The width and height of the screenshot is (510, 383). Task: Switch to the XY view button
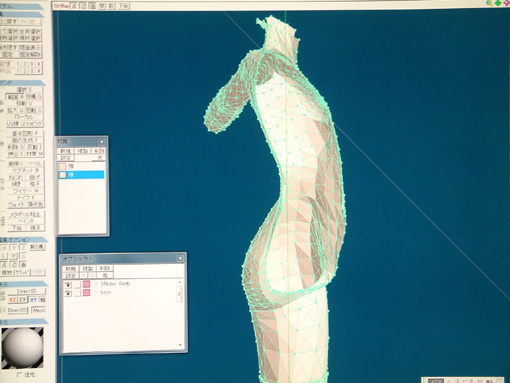coord(33,300)
